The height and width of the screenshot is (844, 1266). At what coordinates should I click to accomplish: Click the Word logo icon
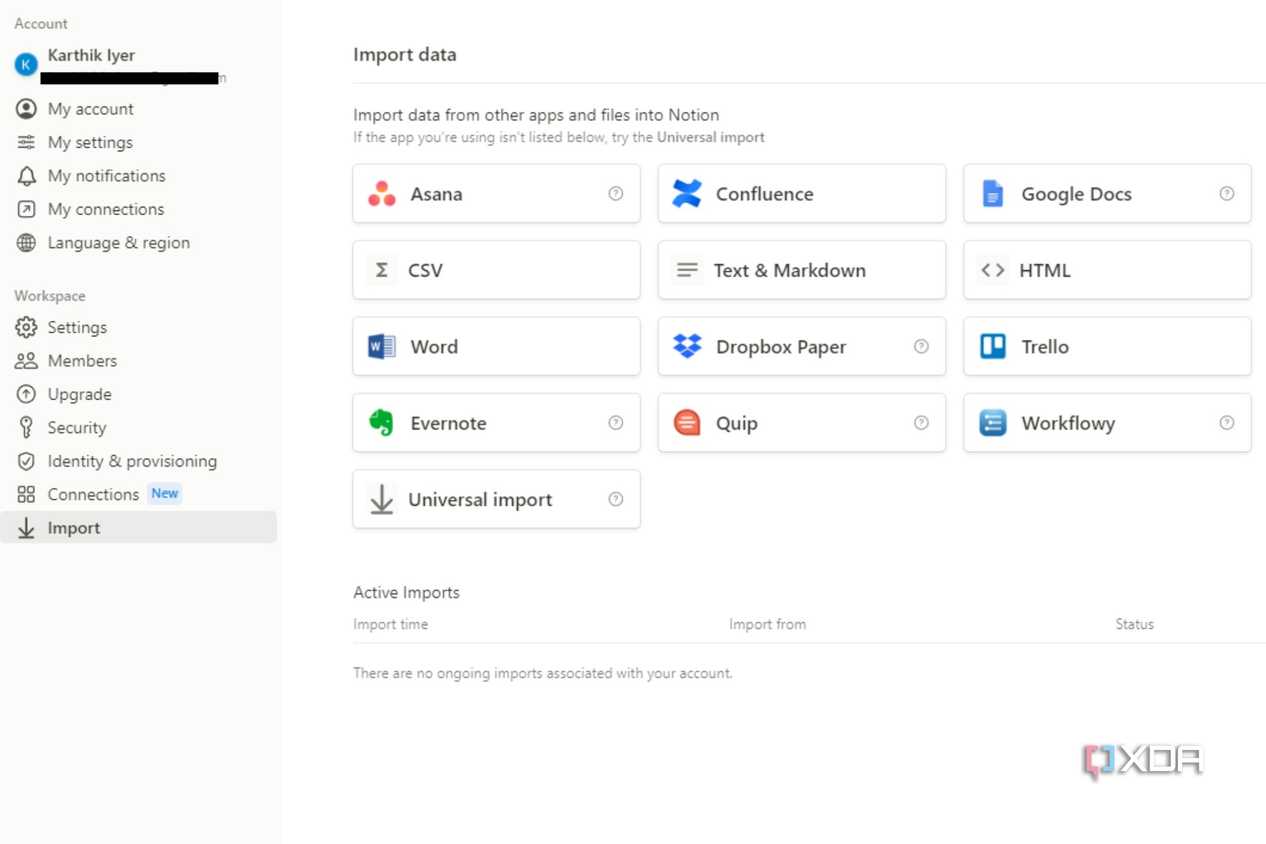[x=382, y=347]
